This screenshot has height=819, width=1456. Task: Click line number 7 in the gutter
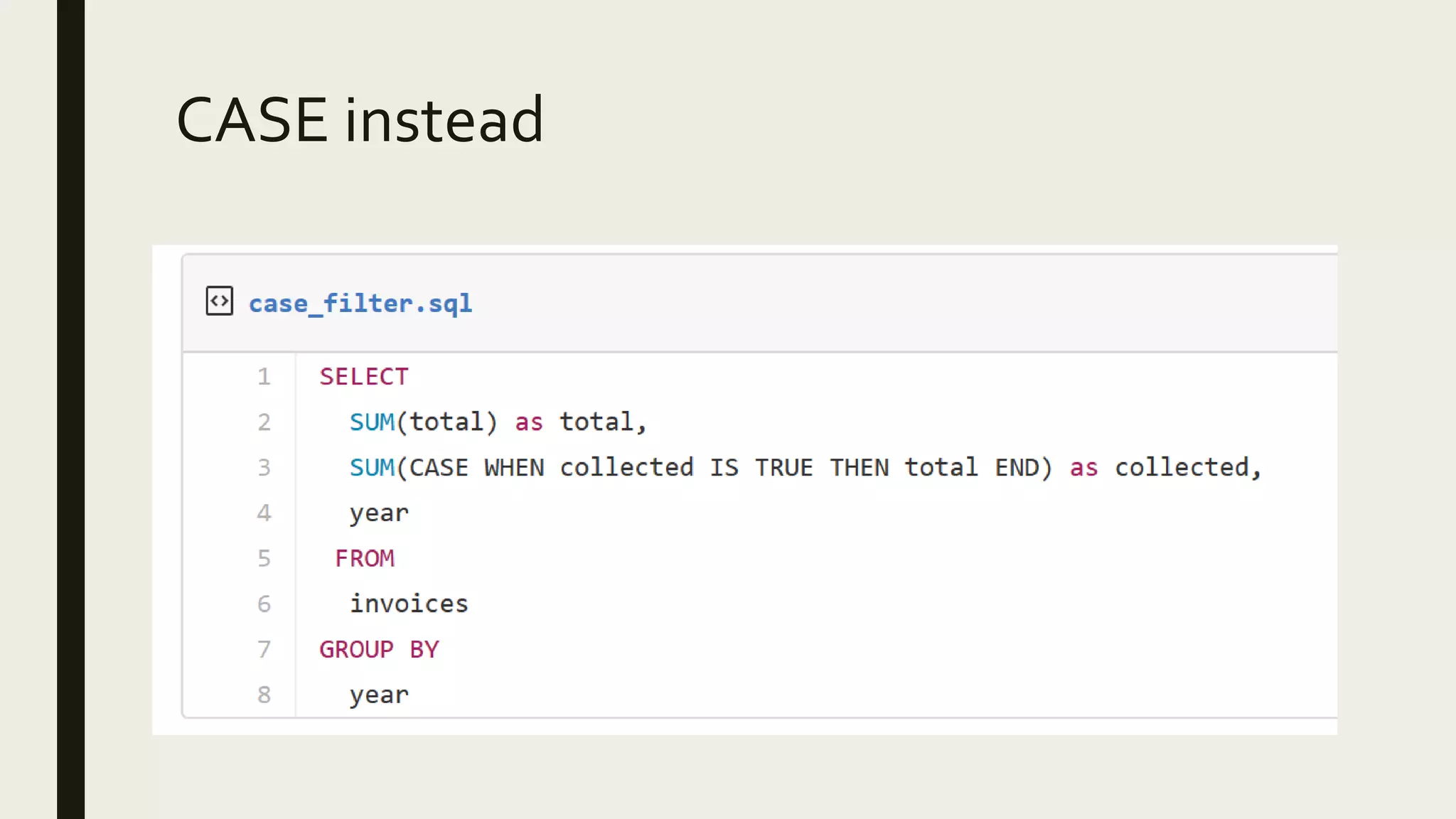pos(264,649)
